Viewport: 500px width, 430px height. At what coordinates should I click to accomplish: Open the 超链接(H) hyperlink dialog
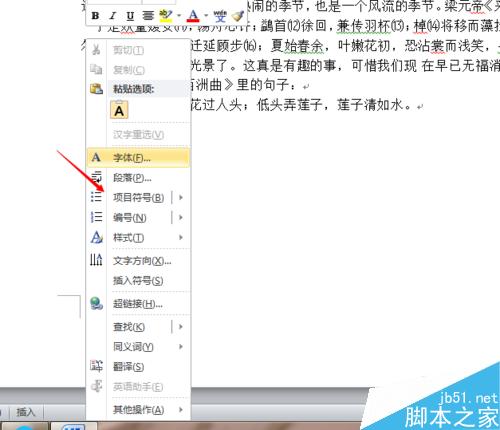[x=138, y=304]
